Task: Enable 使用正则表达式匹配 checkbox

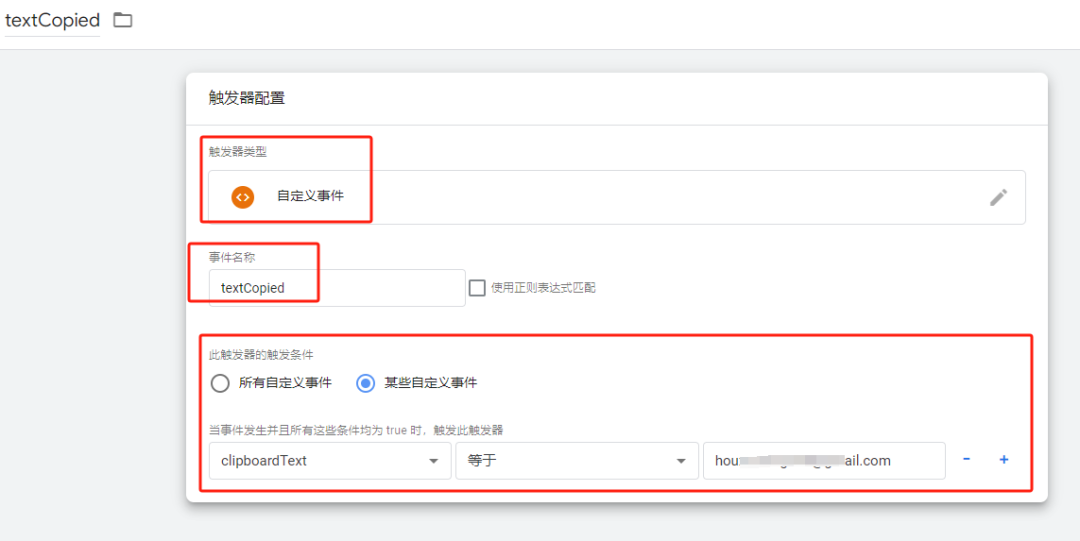Action: pos(477,287)
